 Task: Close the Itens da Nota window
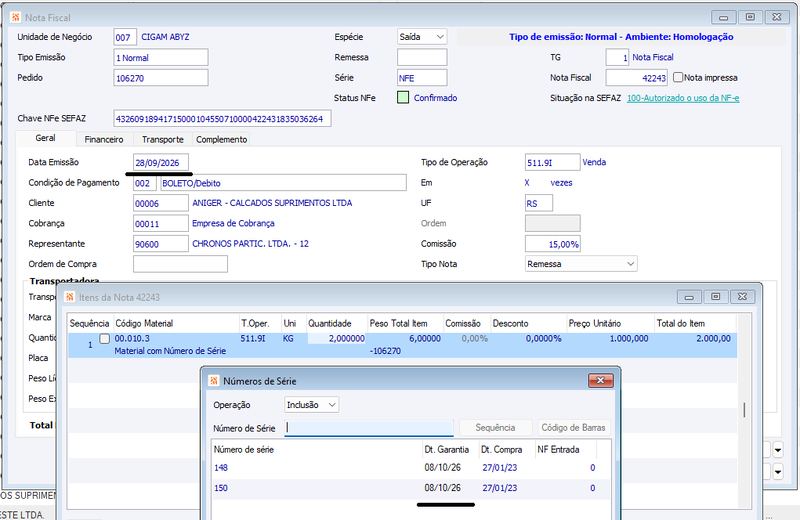click(x=742, y=296)
